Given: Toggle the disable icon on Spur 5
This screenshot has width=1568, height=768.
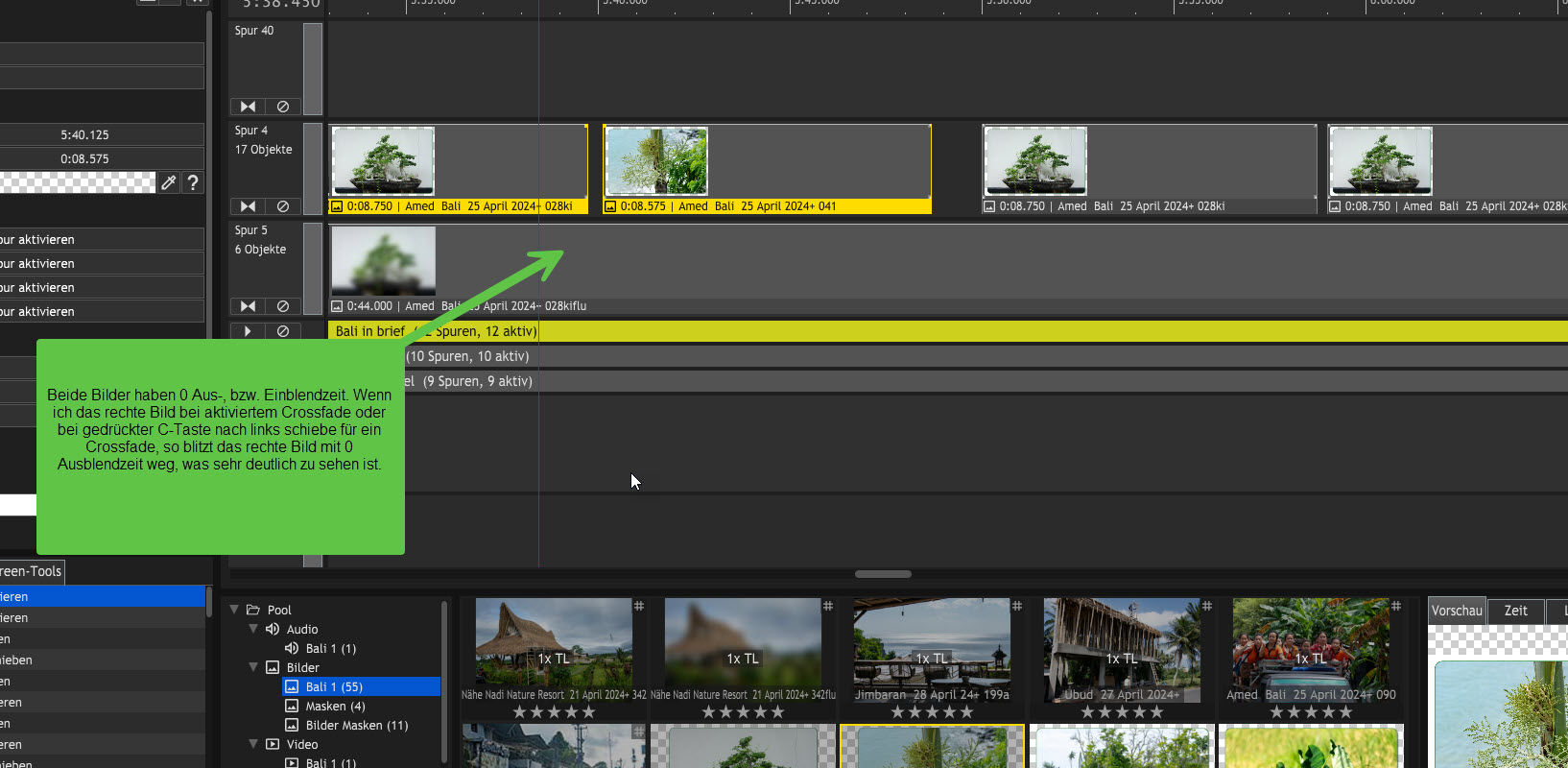Looking at the screenshot, I should 283,306.
